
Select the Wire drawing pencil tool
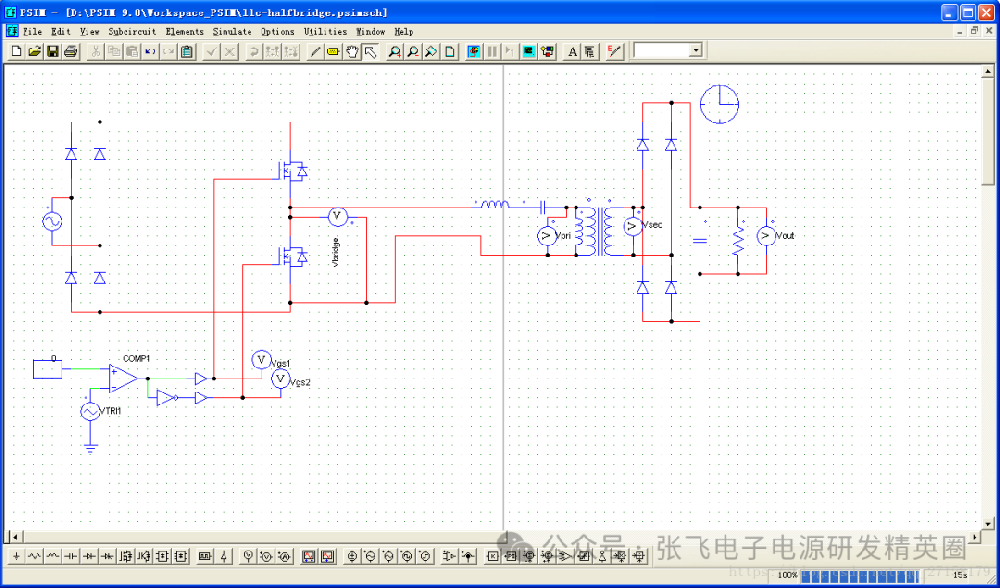click(x=314, y=52)
